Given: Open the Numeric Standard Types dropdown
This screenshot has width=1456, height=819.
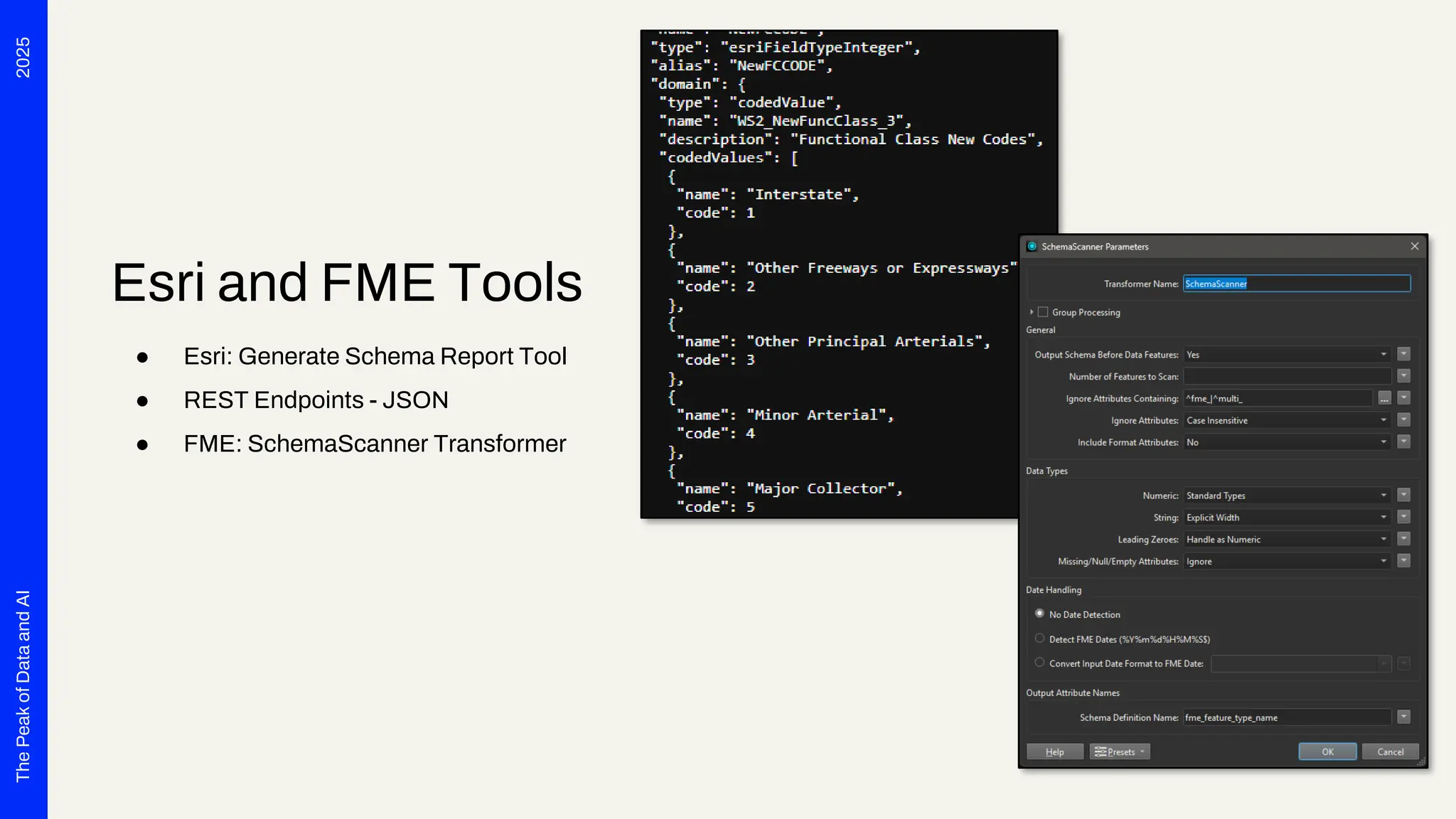Looking at the screenshot, I should 1287,496.
